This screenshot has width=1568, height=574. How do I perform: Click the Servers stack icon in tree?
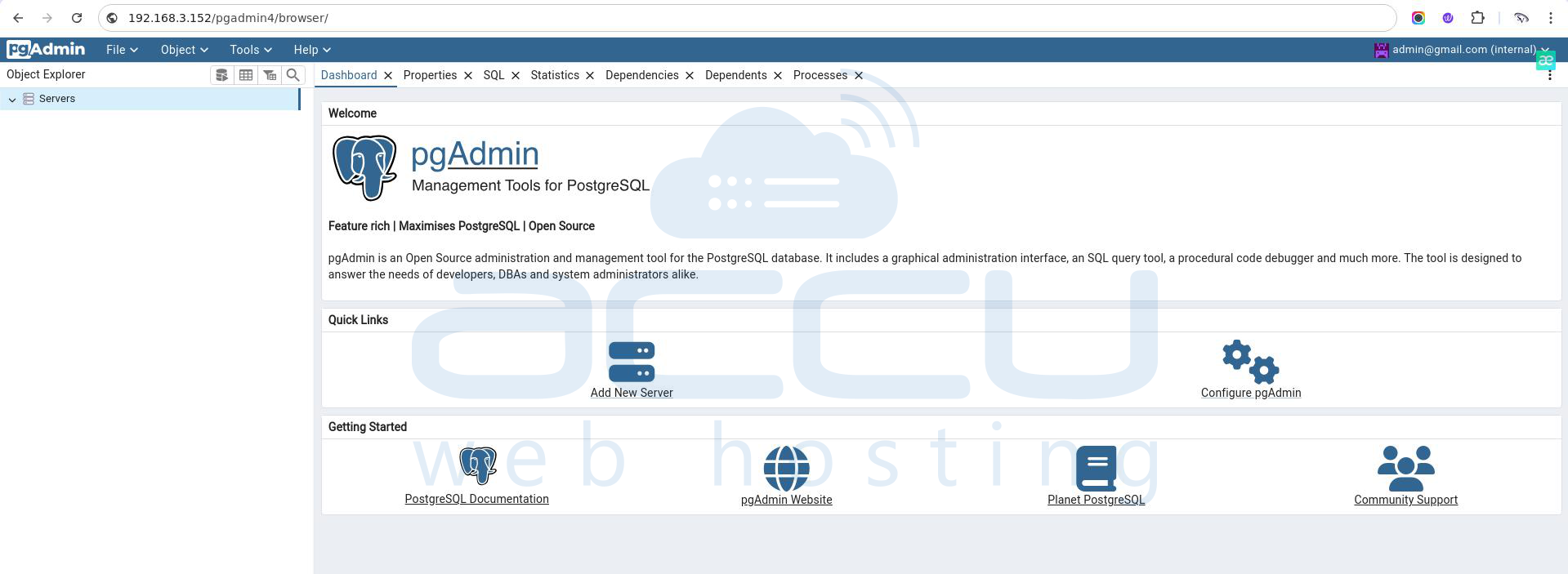click(29, 99)
